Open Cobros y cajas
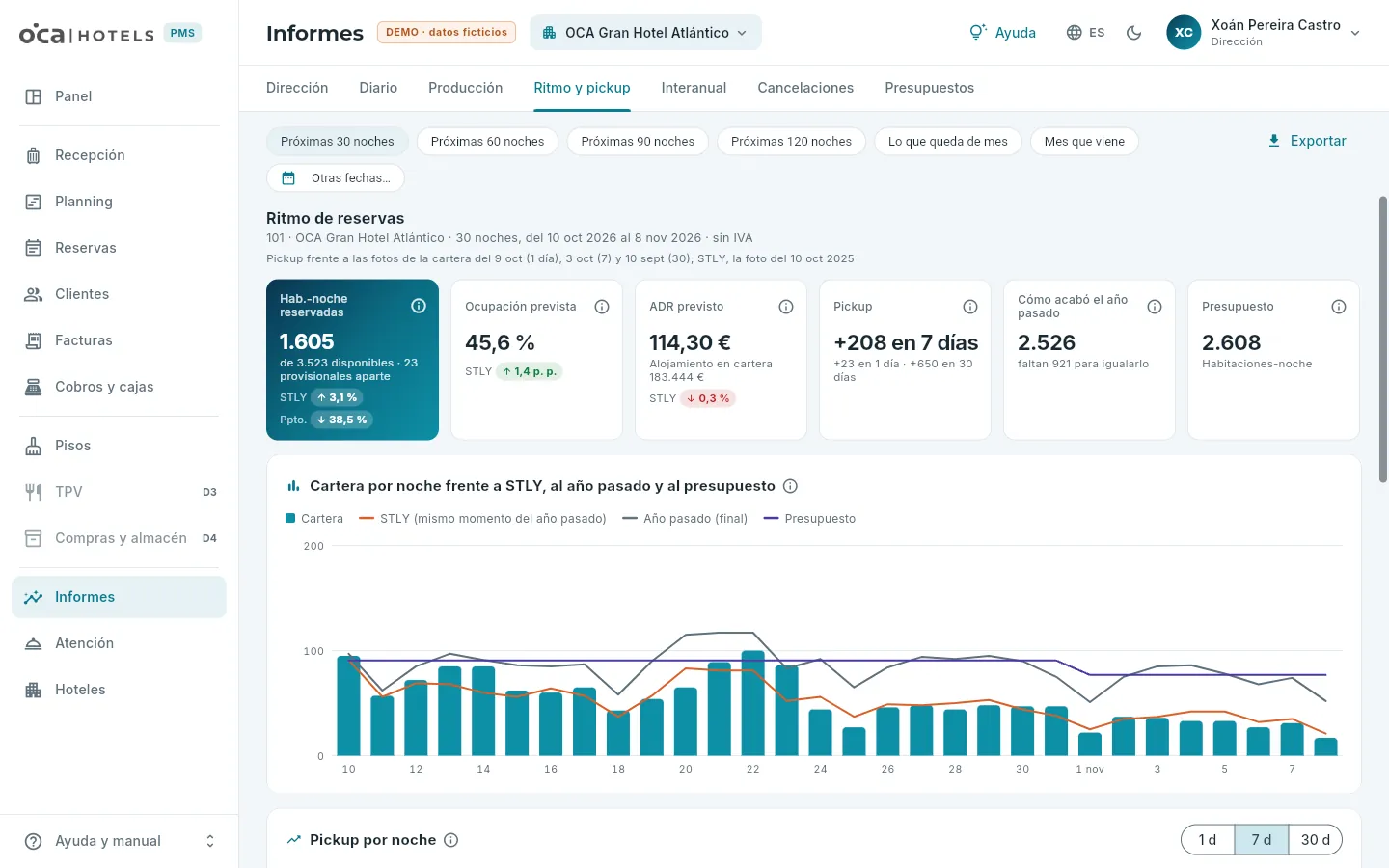 [x=119, y=387]
